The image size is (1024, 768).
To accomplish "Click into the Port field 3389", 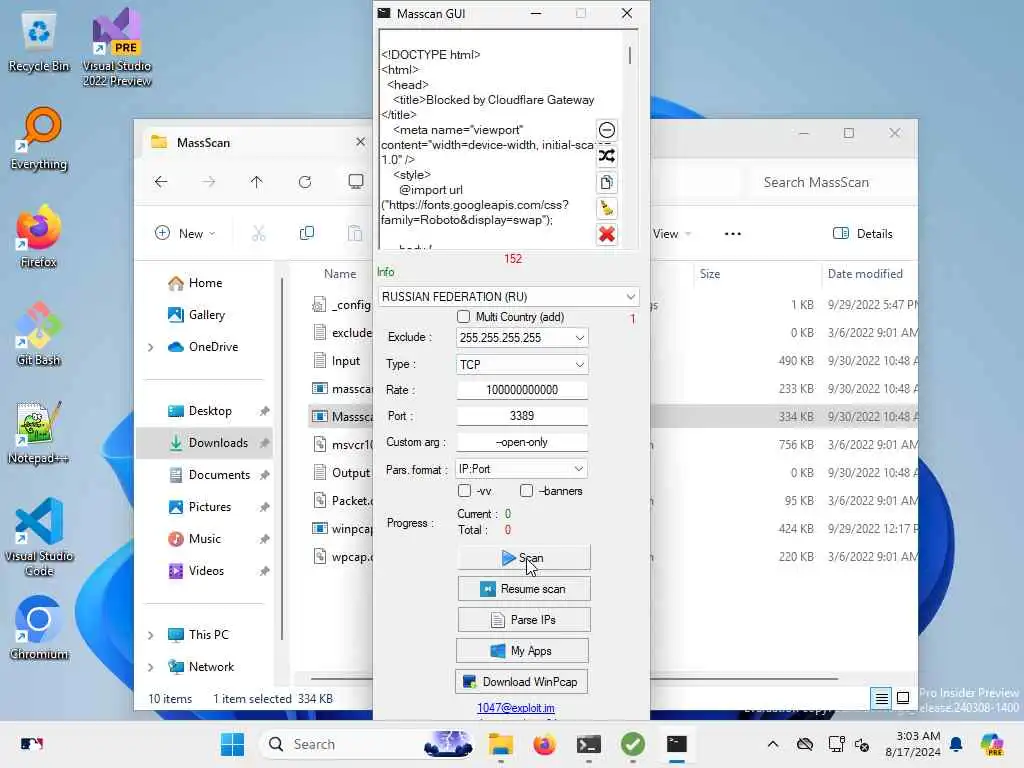I will tap(522, 416).
